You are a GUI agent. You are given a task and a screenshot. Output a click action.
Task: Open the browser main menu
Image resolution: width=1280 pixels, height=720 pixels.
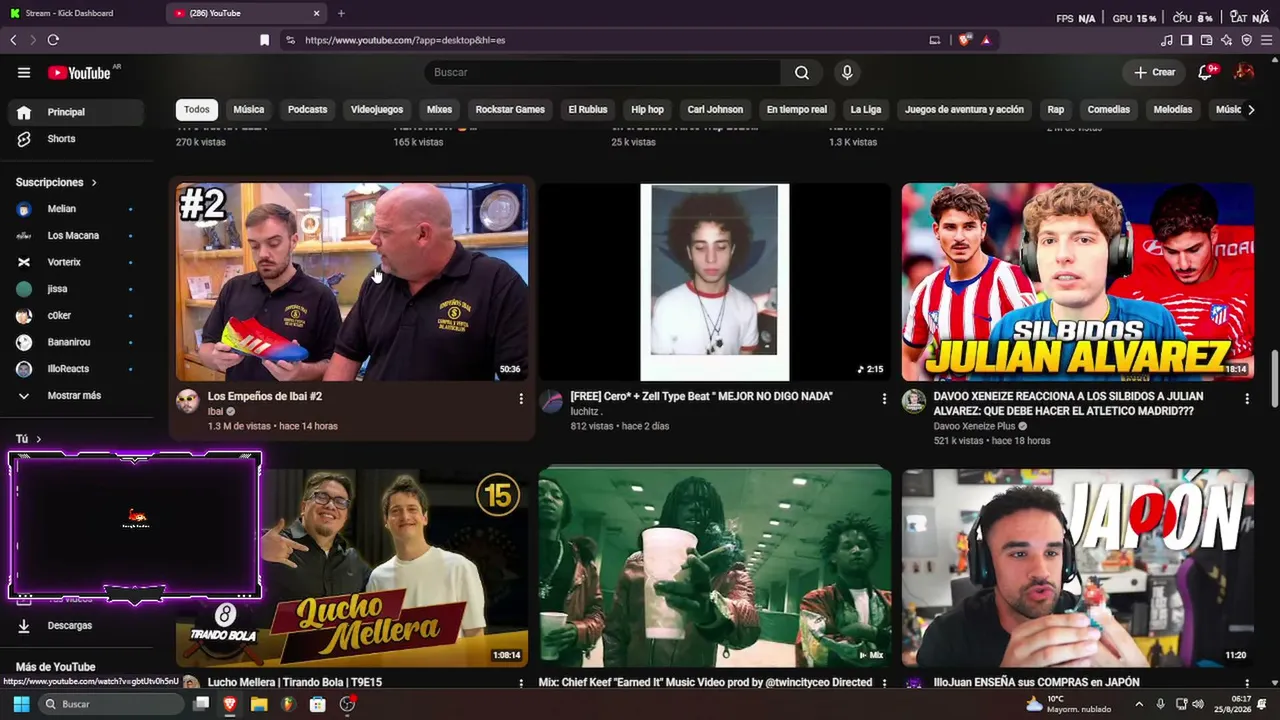[1266, 40]
